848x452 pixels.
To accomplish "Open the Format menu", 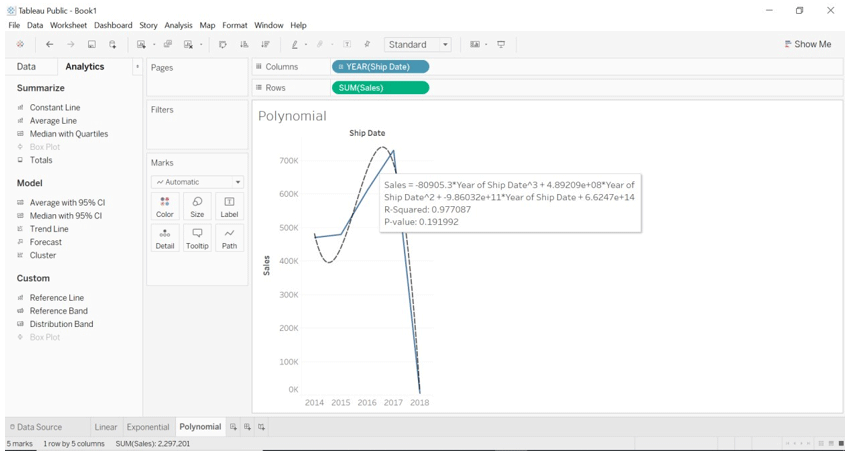I will pos(235,25).
